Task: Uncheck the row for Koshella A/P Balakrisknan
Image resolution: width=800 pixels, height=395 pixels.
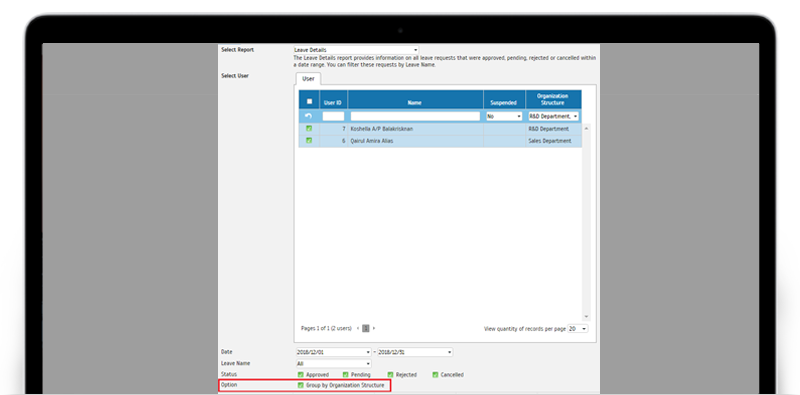Action: [x=309, y=129]
